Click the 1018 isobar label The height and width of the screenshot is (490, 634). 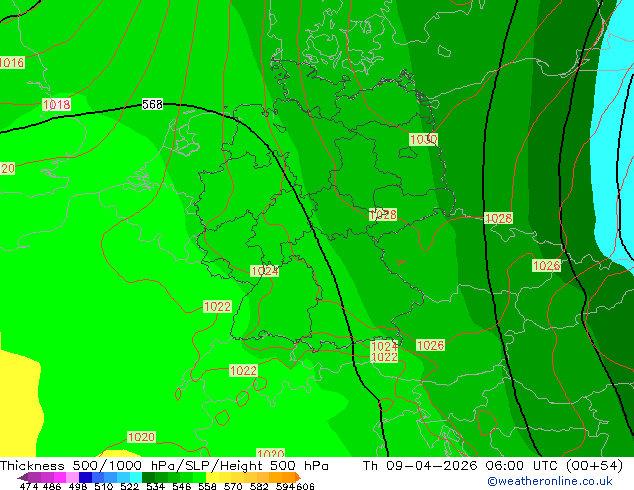point(57,105)
